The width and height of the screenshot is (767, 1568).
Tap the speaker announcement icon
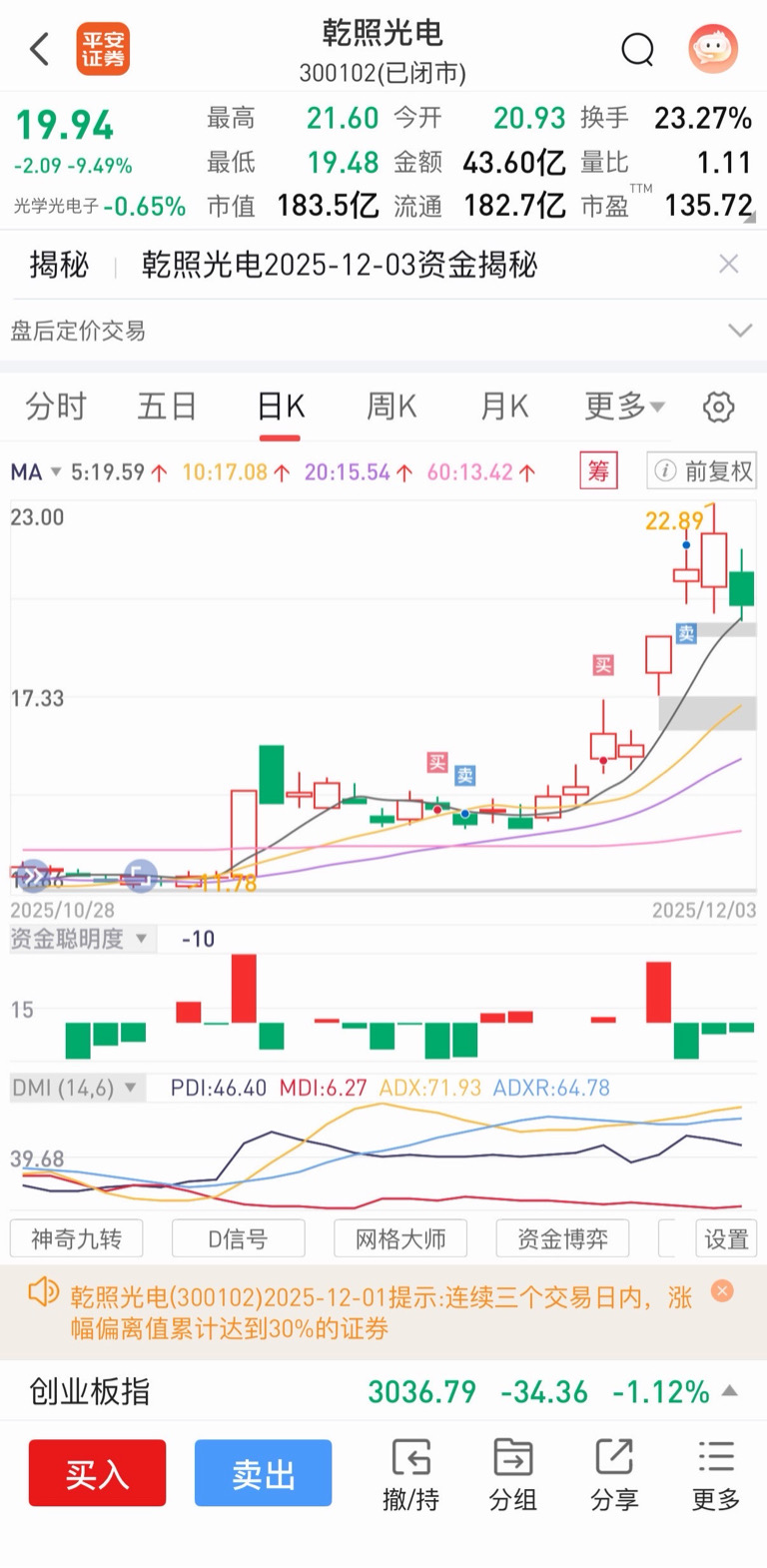click(x=43, y=1292)
